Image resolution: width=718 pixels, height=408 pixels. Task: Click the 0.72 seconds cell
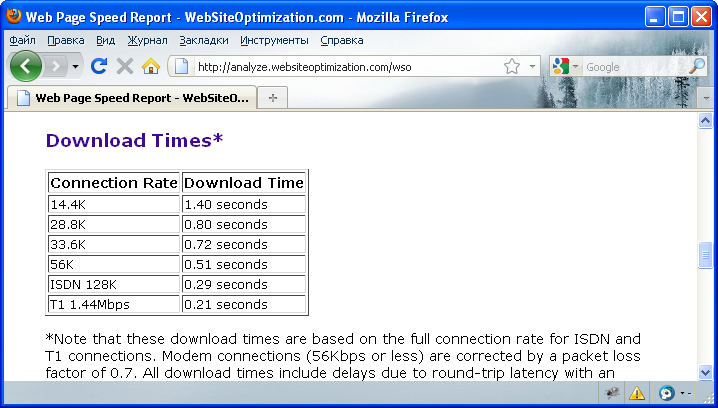pyautogui.click(x=244, y=245)
